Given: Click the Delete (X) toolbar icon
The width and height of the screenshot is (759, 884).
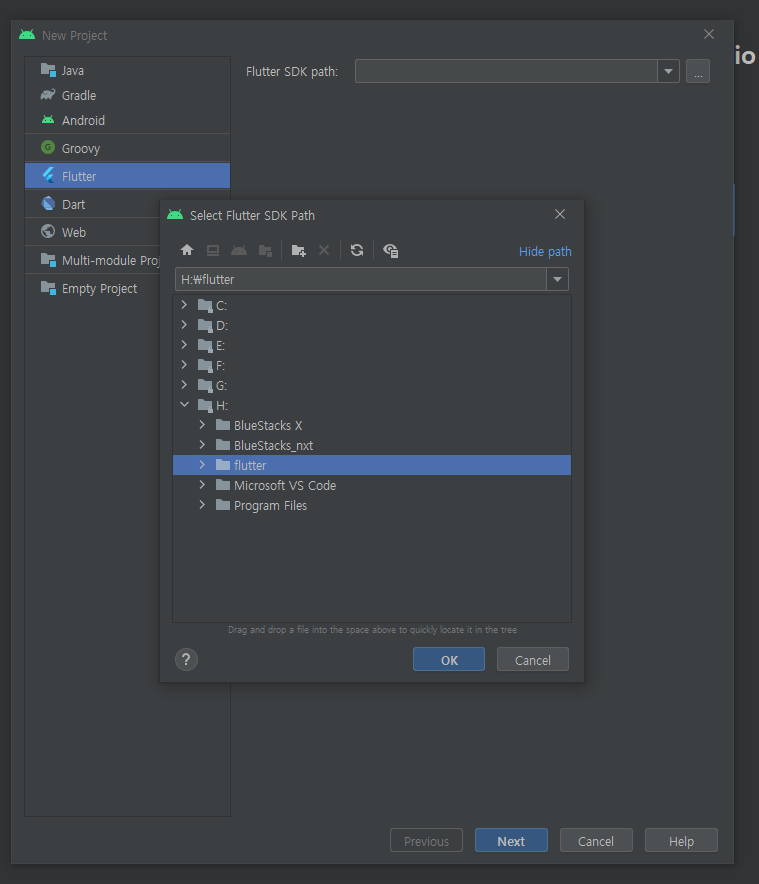Looking at the screenshot, I should (x=324, y=250).
